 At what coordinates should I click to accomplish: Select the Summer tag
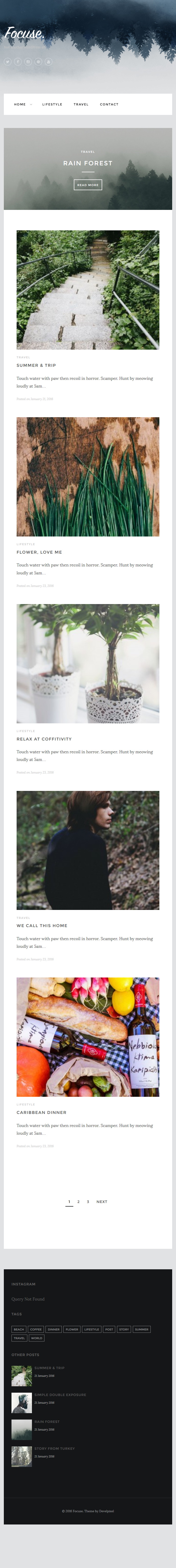coord(142,1329)
